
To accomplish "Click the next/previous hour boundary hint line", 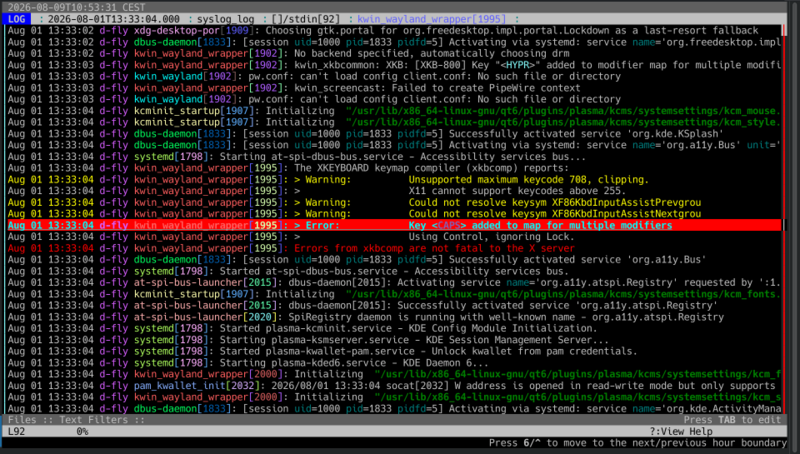I will click(x=638, y=442).
